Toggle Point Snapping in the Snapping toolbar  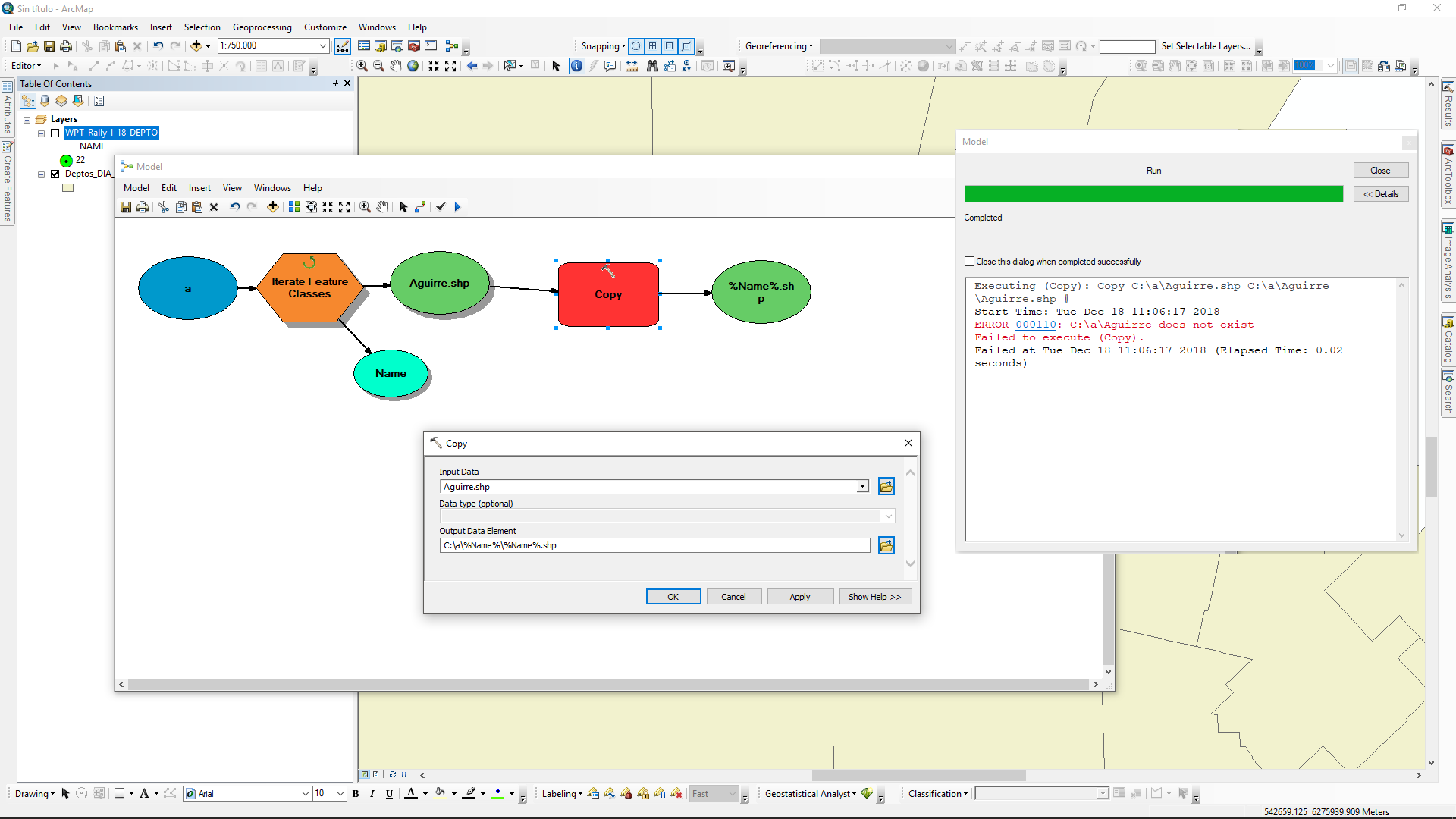(x=636, y=46)
